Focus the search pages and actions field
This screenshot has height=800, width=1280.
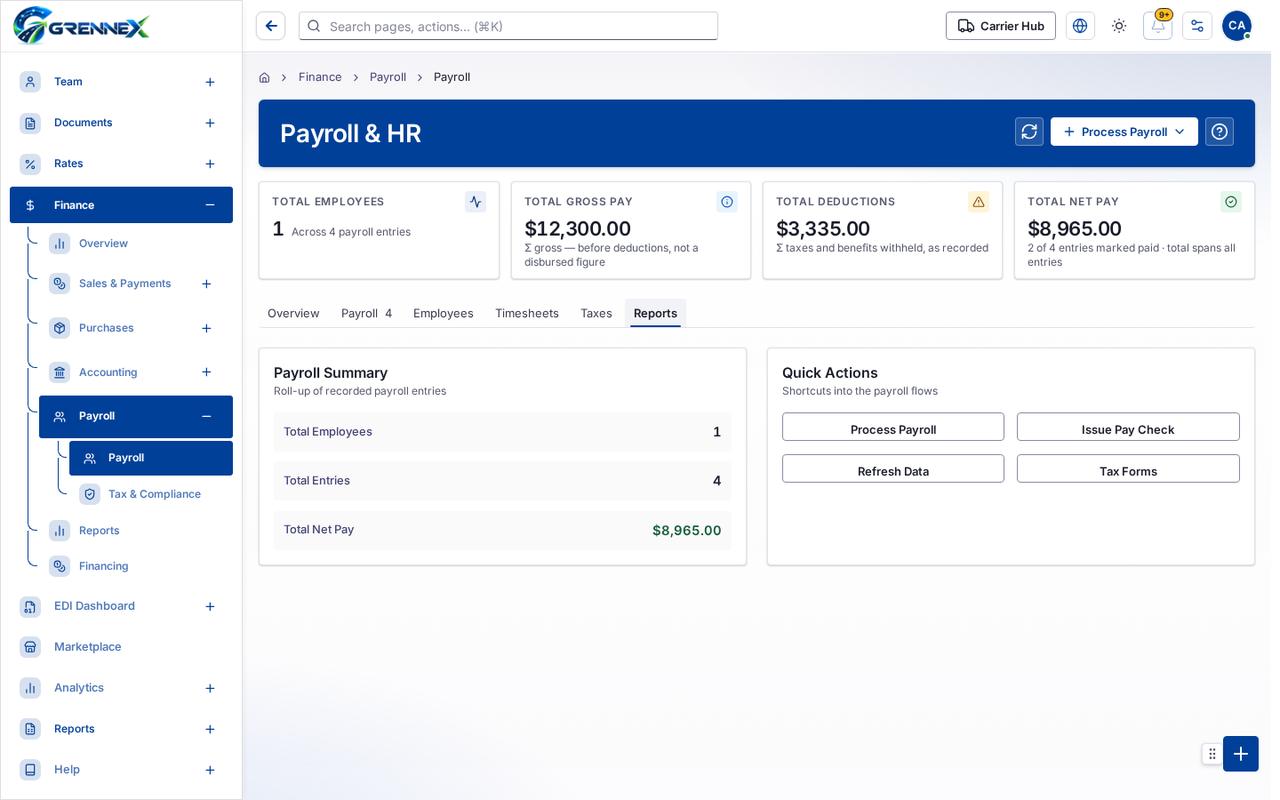click(x=508, y=26)
